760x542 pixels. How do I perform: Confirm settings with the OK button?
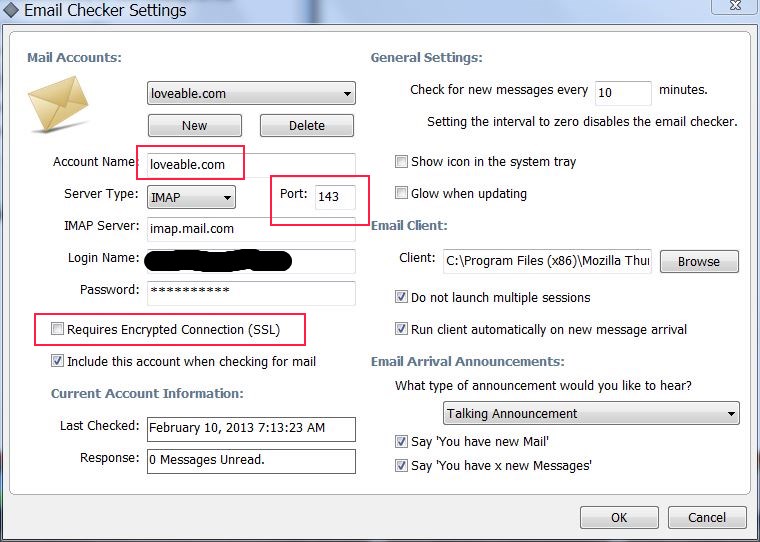pos(619,518)
